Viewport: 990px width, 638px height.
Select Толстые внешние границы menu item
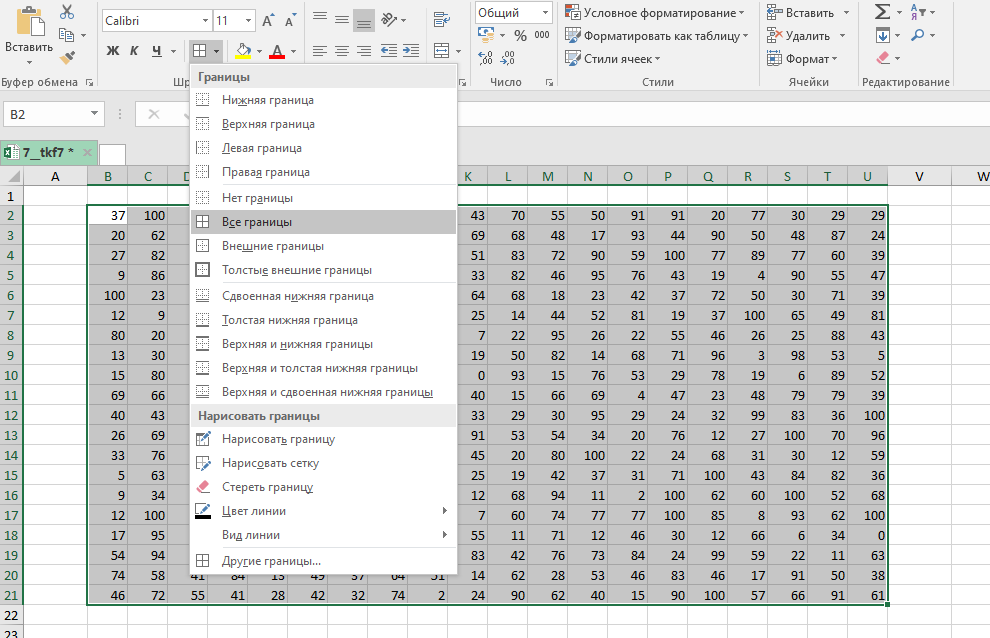(296, 270)
